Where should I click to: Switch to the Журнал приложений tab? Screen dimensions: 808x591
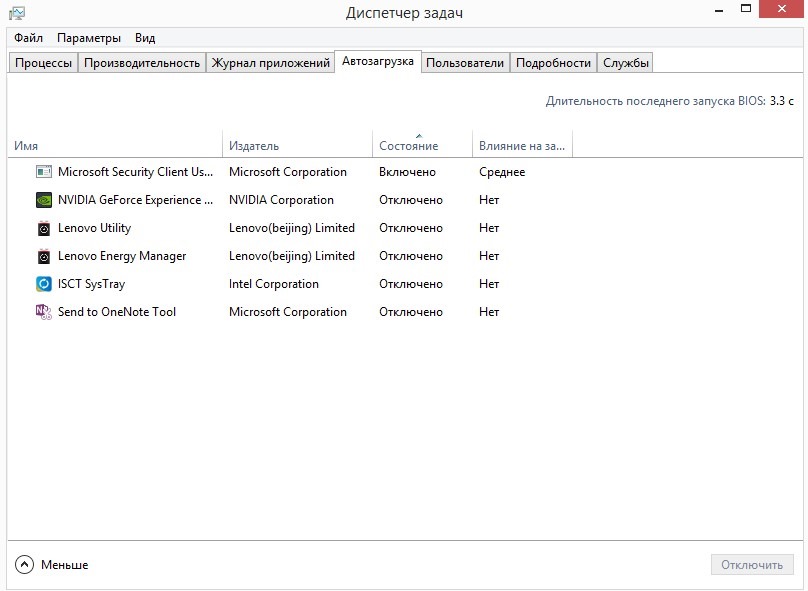click(x=271, y=63)
